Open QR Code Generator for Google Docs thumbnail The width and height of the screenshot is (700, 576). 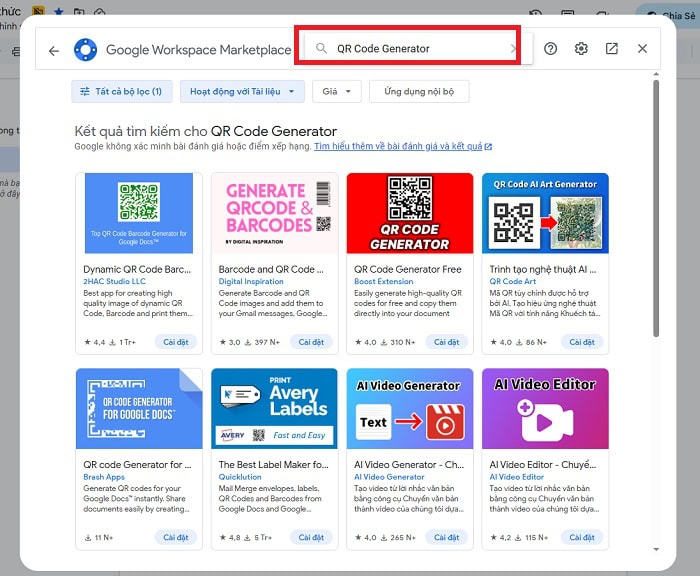click(139, 409)
